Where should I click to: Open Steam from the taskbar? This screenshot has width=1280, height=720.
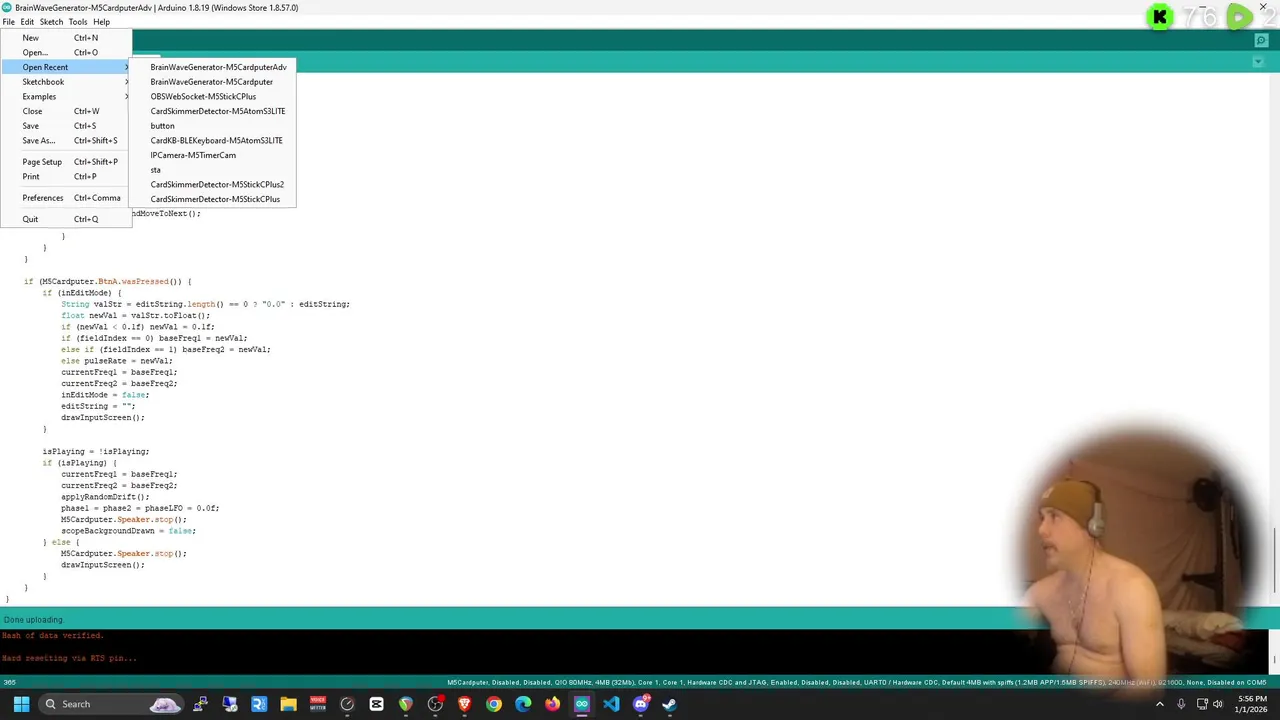pyautogui.click(x=669, y=704)
